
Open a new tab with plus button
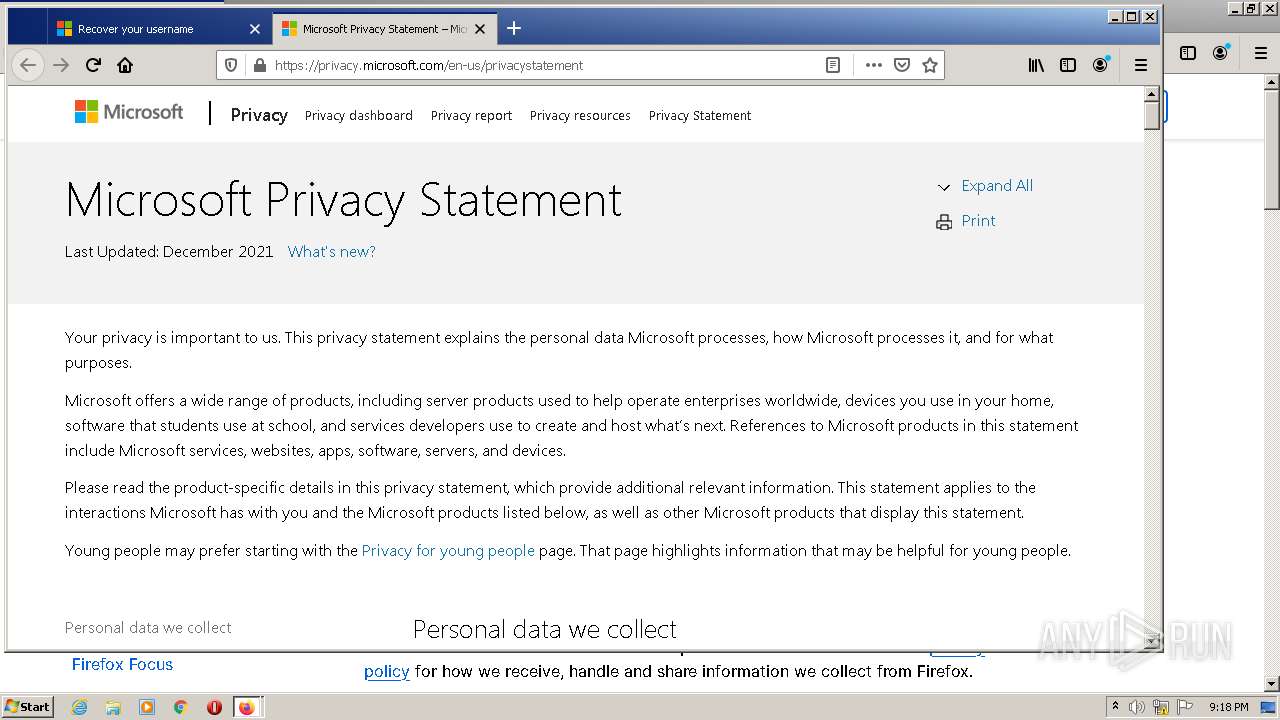pos(514,28)
